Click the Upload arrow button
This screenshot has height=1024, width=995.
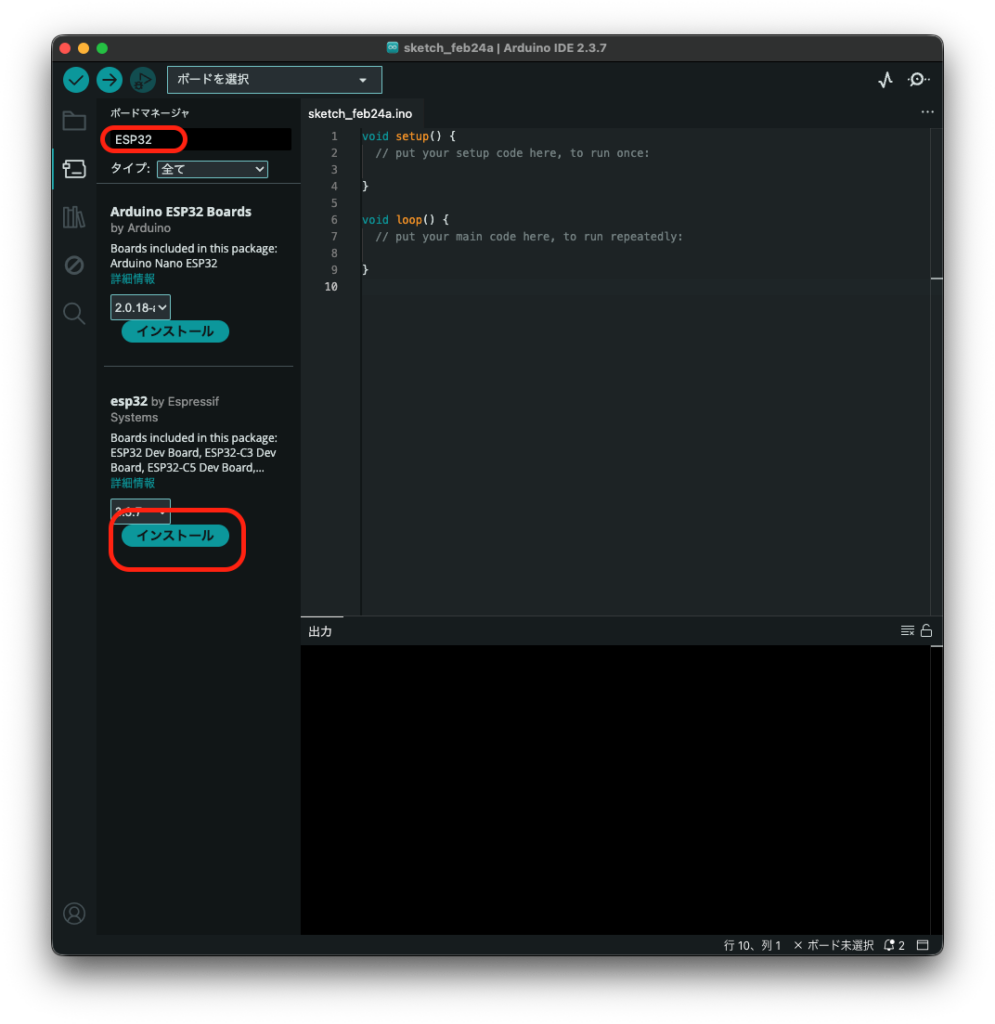pos(109,80)
